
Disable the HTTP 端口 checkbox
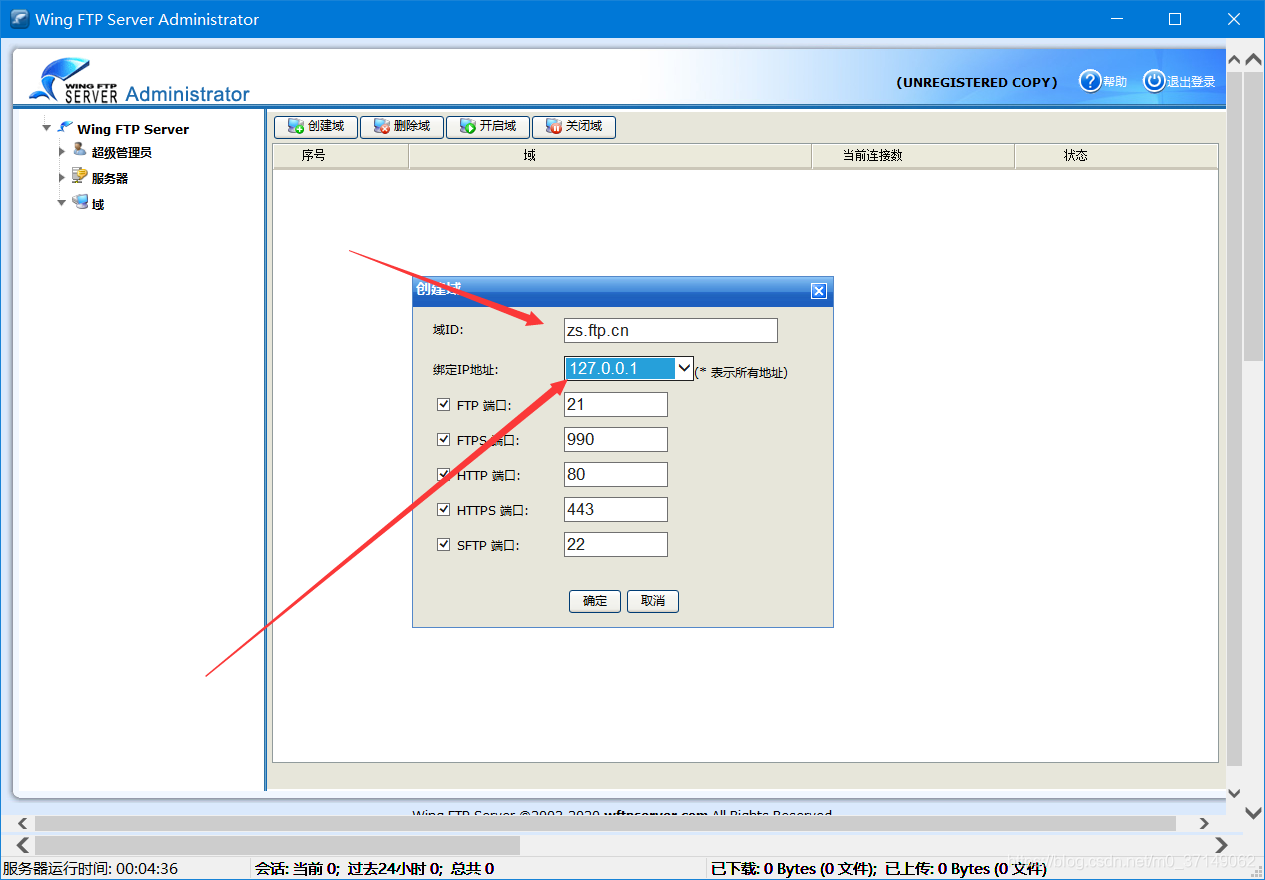[444, 474]
